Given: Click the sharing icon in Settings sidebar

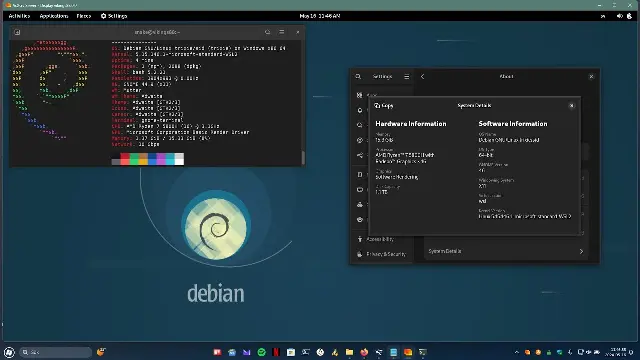Looking at the screenshot, I should 360,155.
